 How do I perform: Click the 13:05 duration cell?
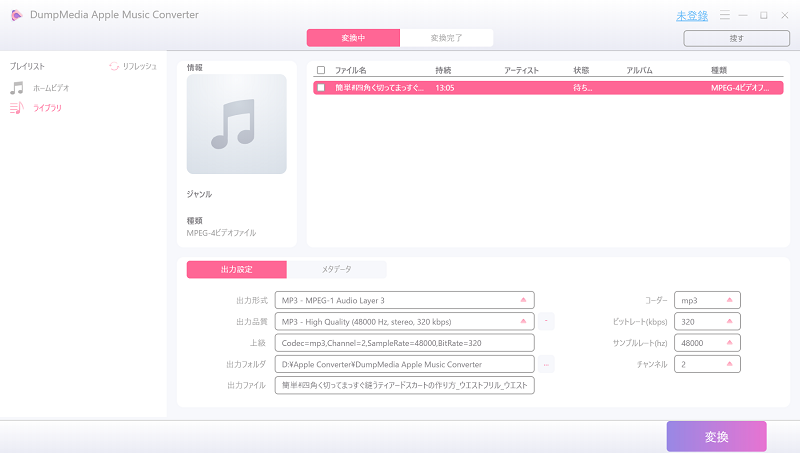445,88
